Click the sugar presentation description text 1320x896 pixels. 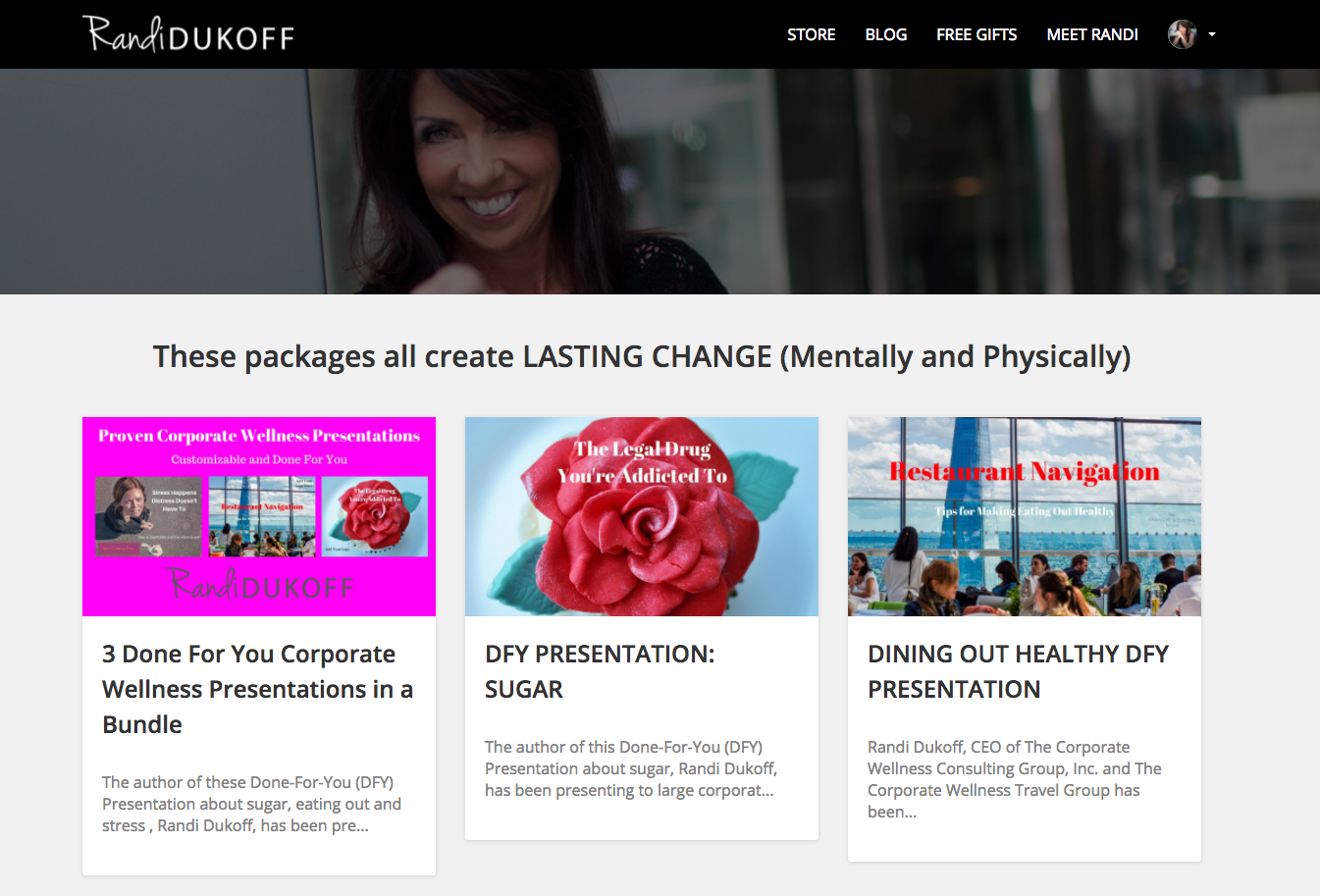(631, 768)
